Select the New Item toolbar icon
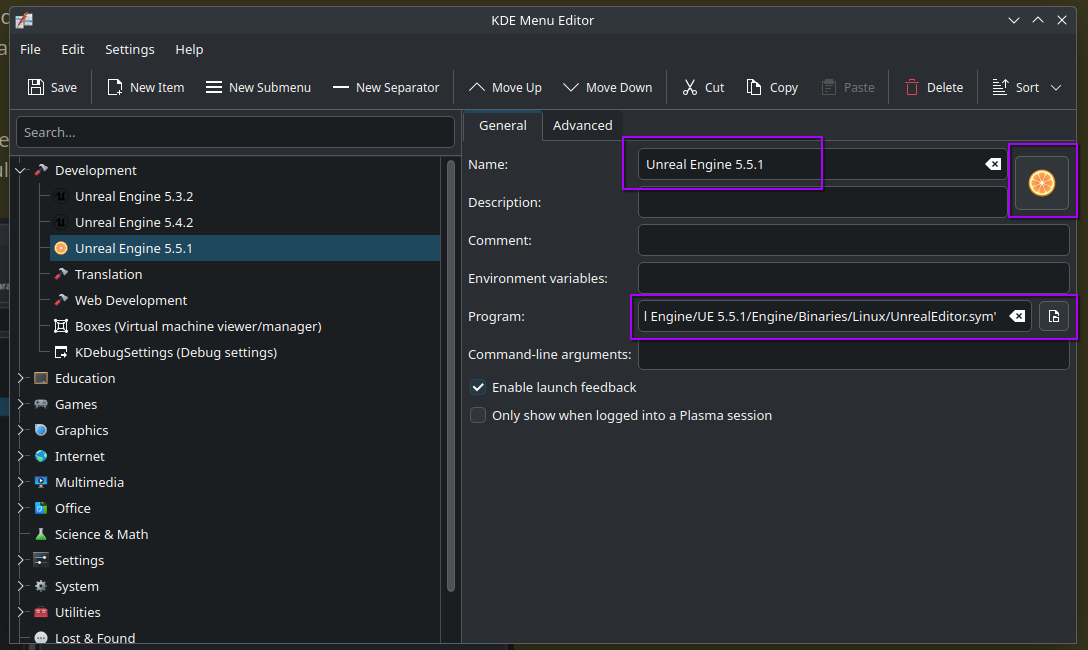The height and width of the screenshot is (650, 1088). click(x=114, y=87)
